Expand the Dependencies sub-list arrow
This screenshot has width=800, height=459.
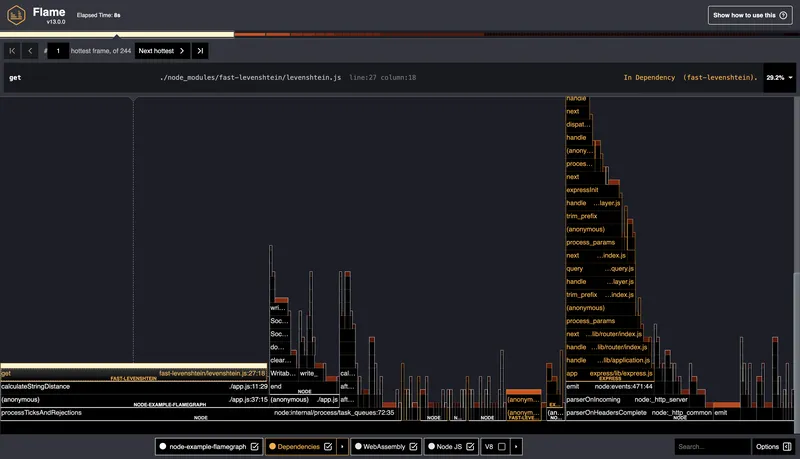342,446
